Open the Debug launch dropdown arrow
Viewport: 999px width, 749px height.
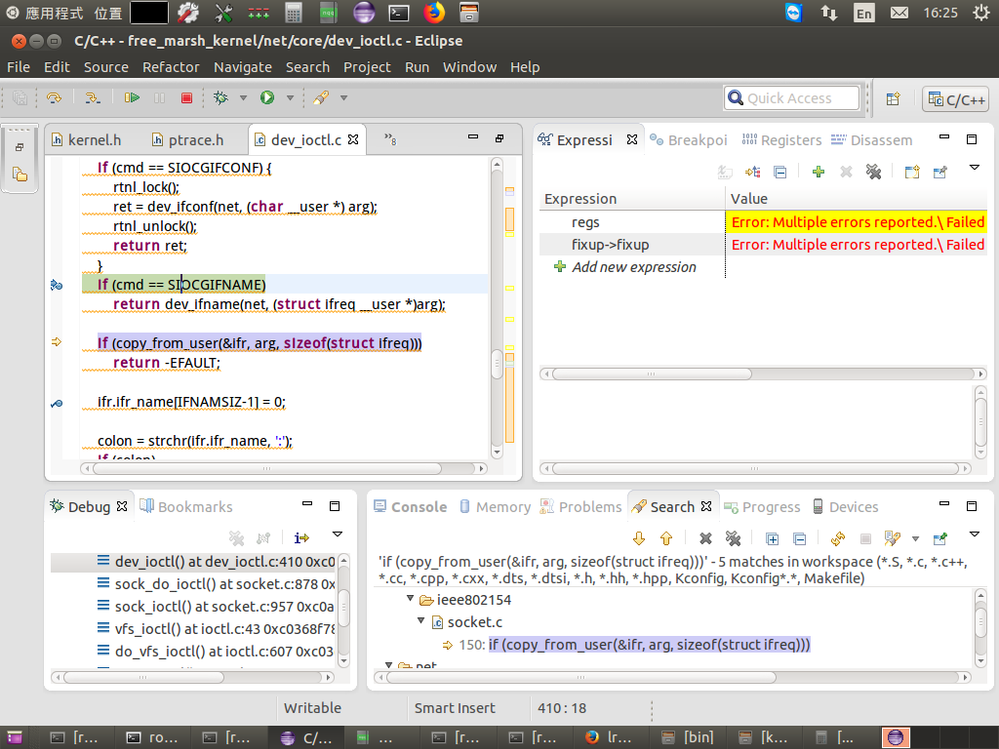(x=243, y=98)
